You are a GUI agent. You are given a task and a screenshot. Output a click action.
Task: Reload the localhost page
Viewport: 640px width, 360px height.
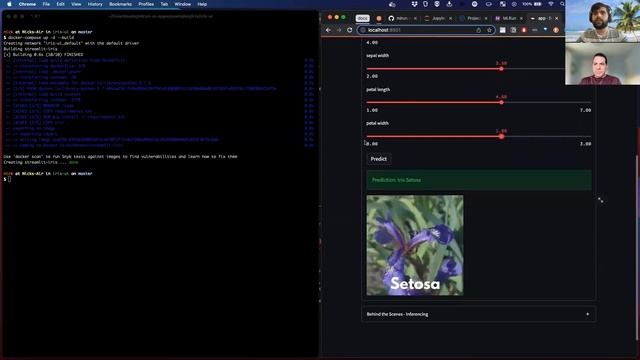[349, 30]
